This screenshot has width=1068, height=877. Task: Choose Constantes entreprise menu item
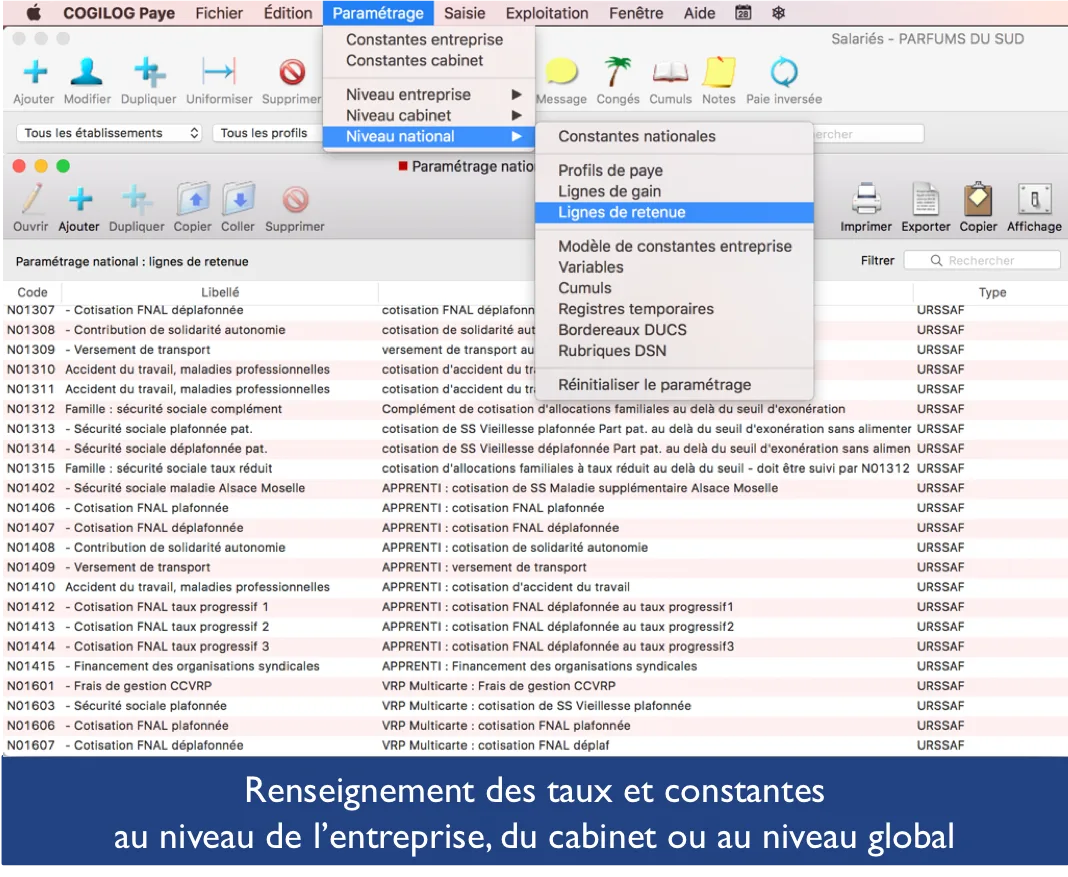[x=429, y=39]
